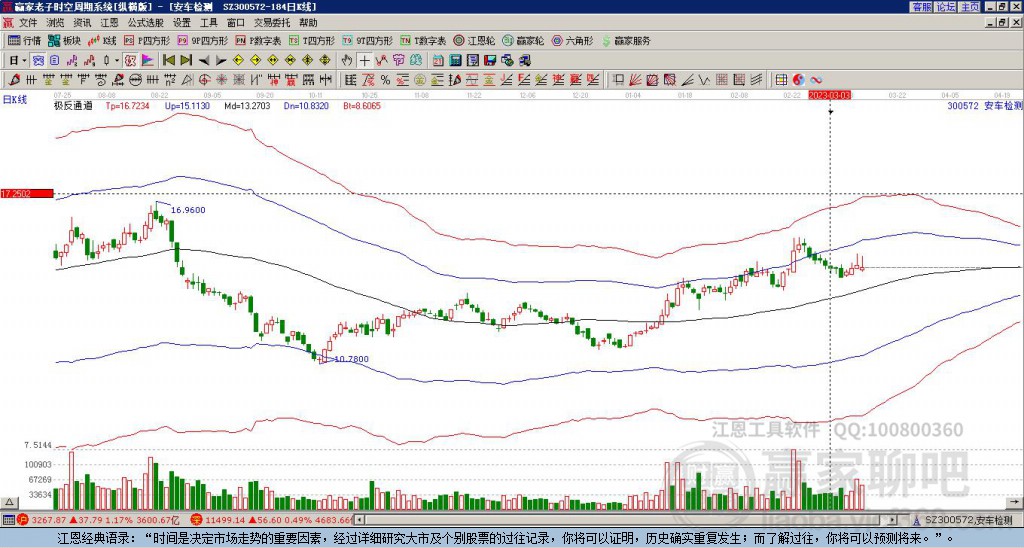Step chart left with black left arrow
This screenshot has width=1024, height=548.
pyautogui.click(x=204, y=61)
